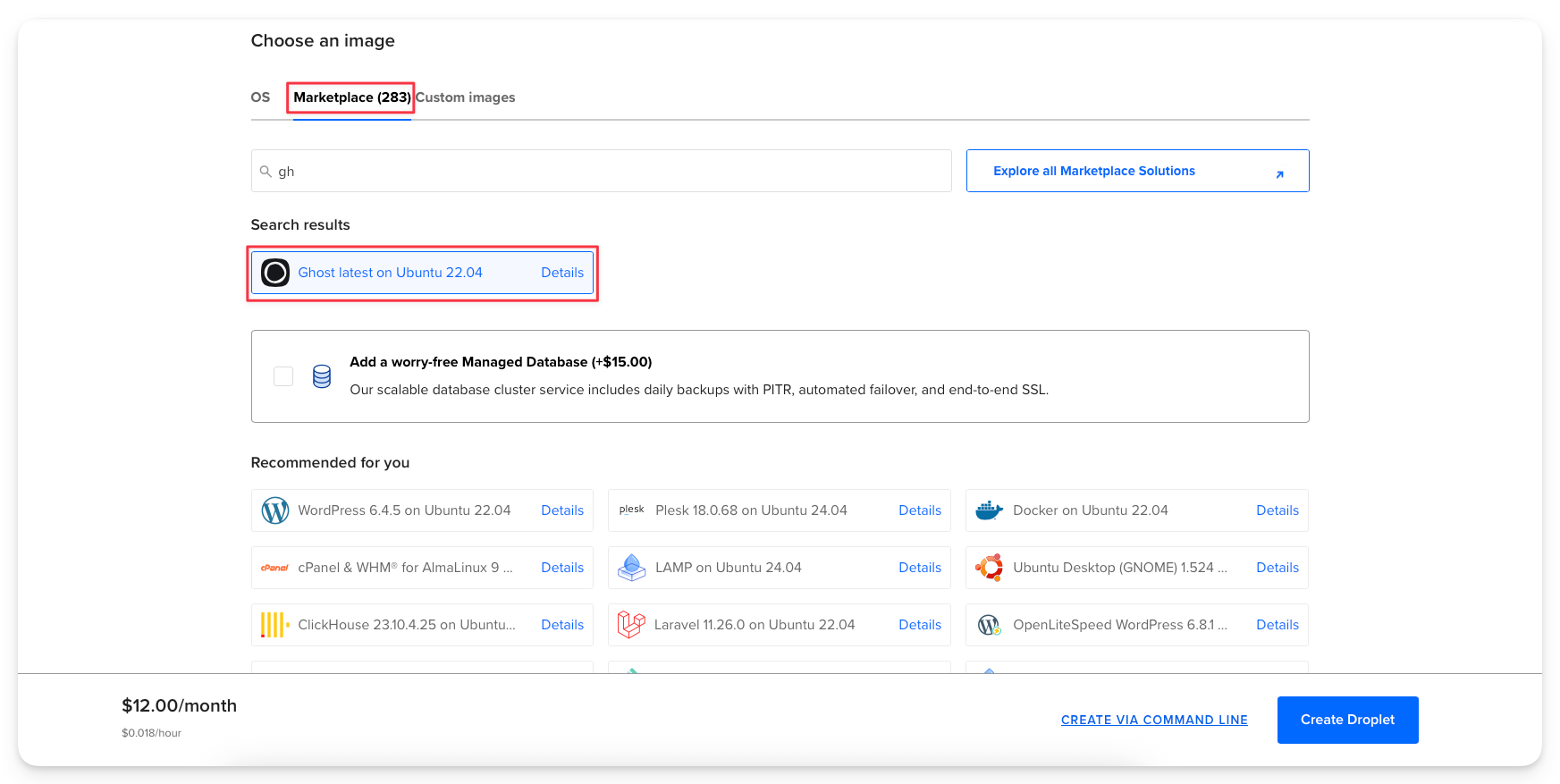Viewport: 1560px width, 784px height.
Task: Open Details for Ubuntu Desktop (GNOME)
Action: click(1278, 568)
